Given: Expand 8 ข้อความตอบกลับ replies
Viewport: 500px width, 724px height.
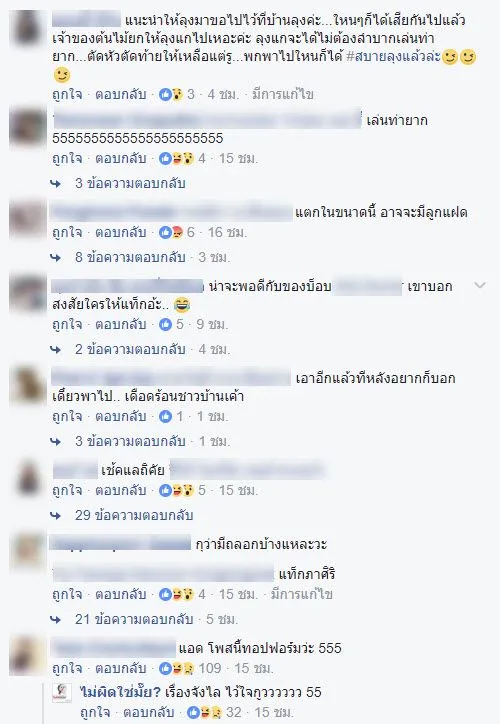Looking at the screenshot, I should pyautogui.click(x=130, y=257).
